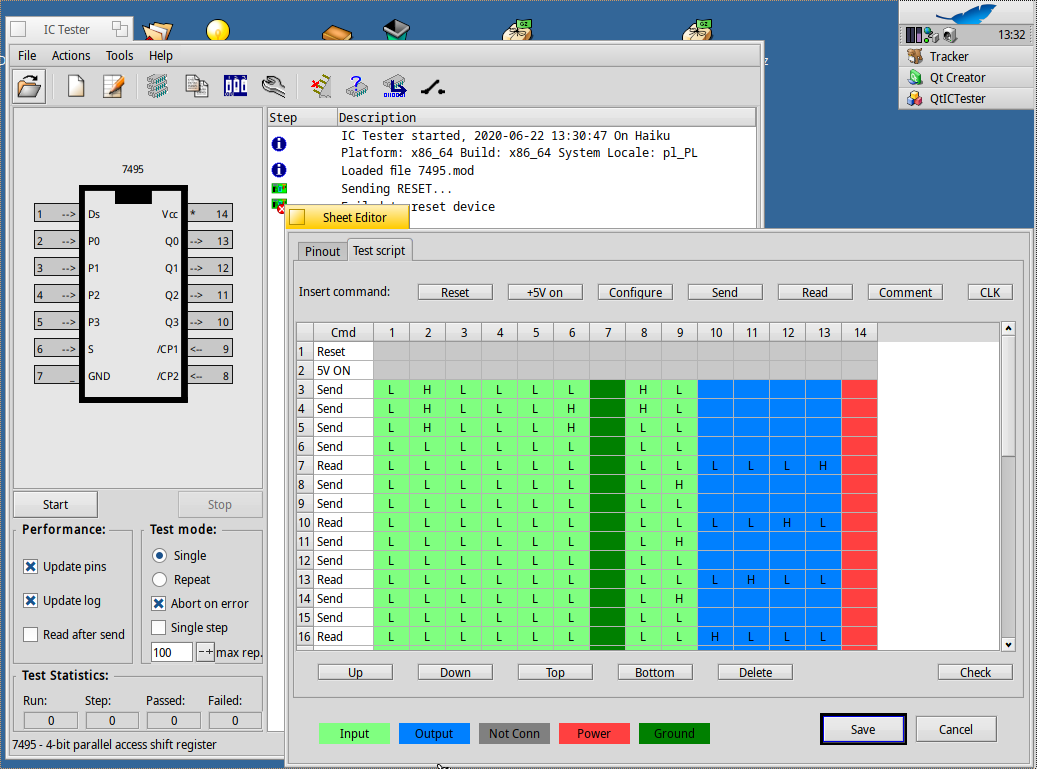This screenshot has width=1037, height=769.
Task: Click the chip with question mark icon
Action: (357, 87)
